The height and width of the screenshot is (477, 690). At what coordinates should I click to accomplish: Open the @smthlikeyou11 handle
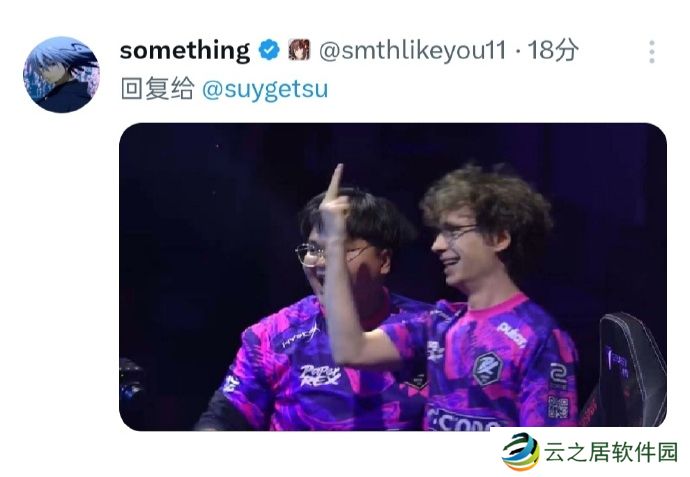click(x=412, y=50)
